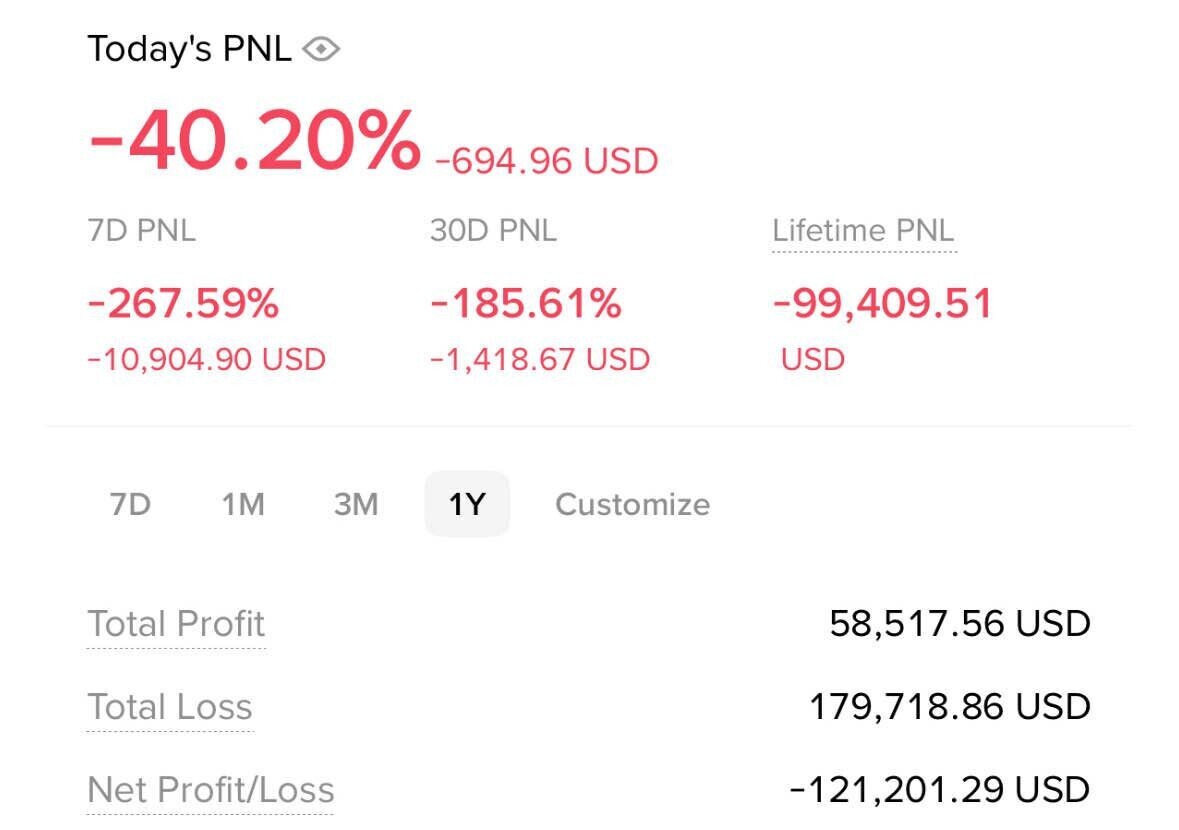Image resolution: width=1179 pixels, height=830 pixels.
Task: Select the 1Y time range tab
Action: 467,504
